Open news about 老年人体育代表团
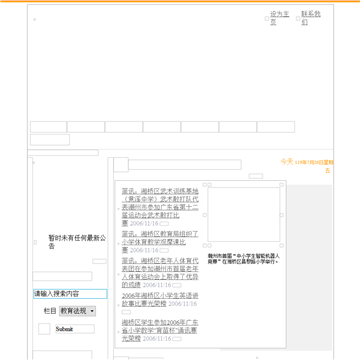The width and height of the screenshot is (360, 360). click(160, 272)
